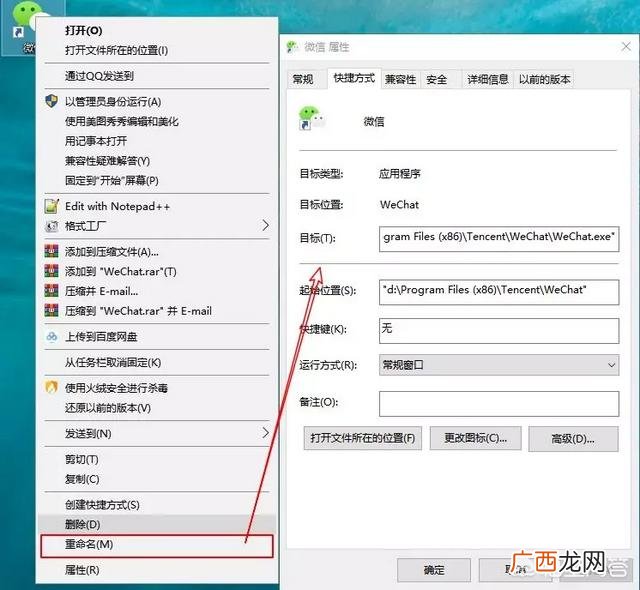Choose 以管理员身份运行(A)
Image resolution: width=640 pixels, height=590 pixels.
pos(156,101)
